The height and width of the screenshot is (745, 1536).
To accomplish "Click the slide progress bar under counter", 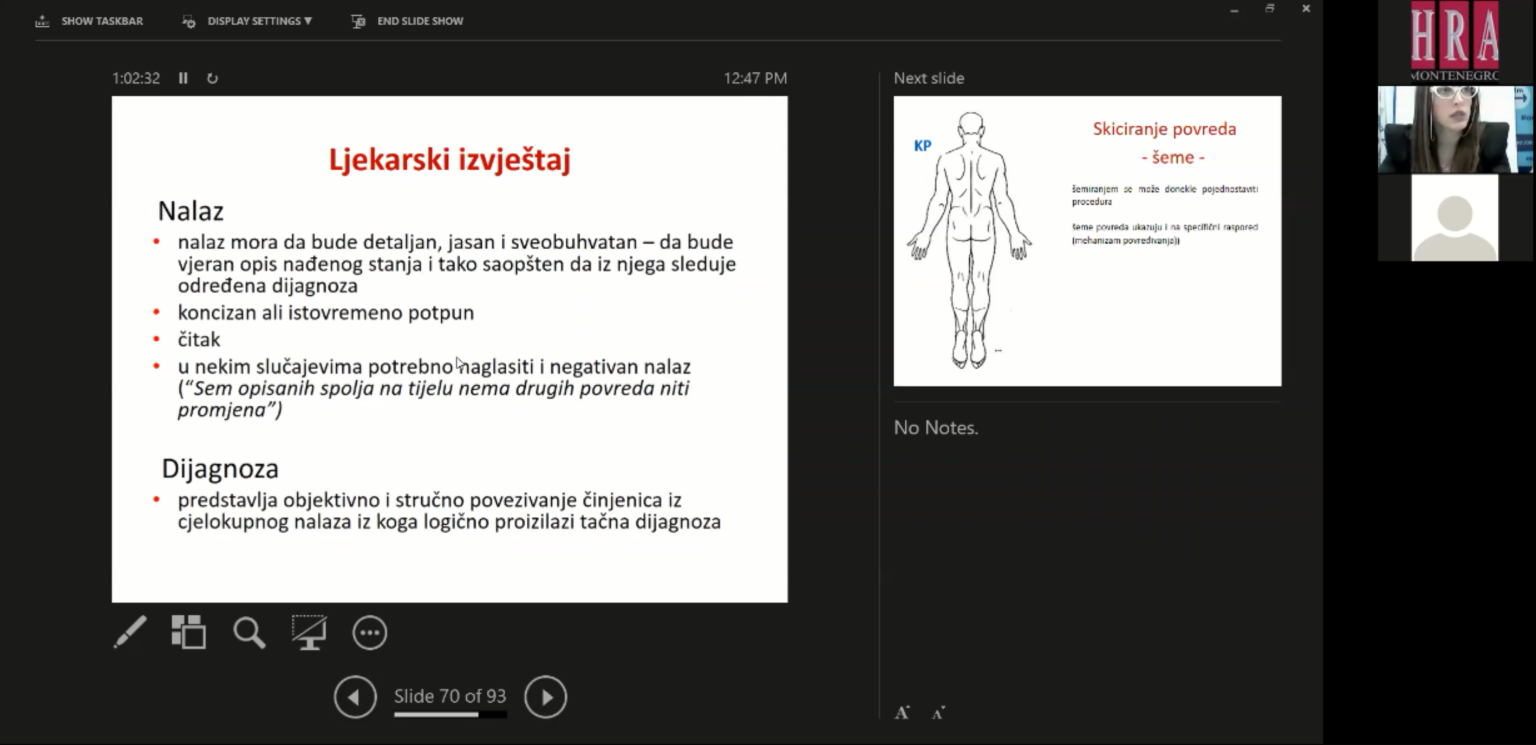I will click(x=450, y=714).
